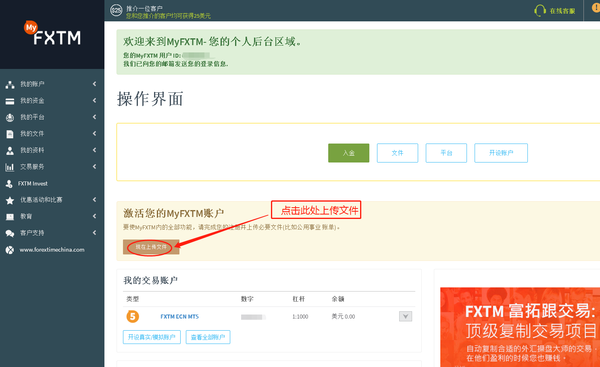Expand 教育 sidebar chevron
Screen dimensions: 600x367
coord(94,216)
